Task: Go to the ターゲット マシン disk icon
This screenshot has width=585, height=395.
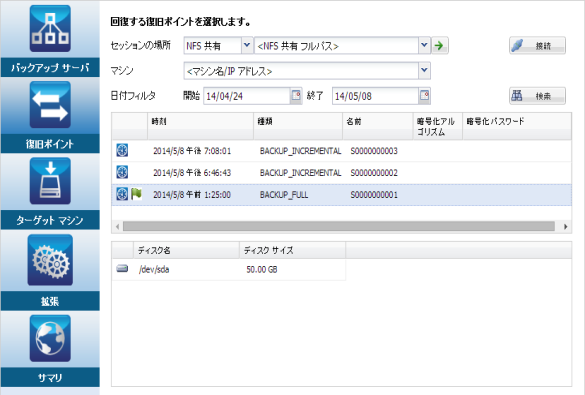Action: coord(50,181)
